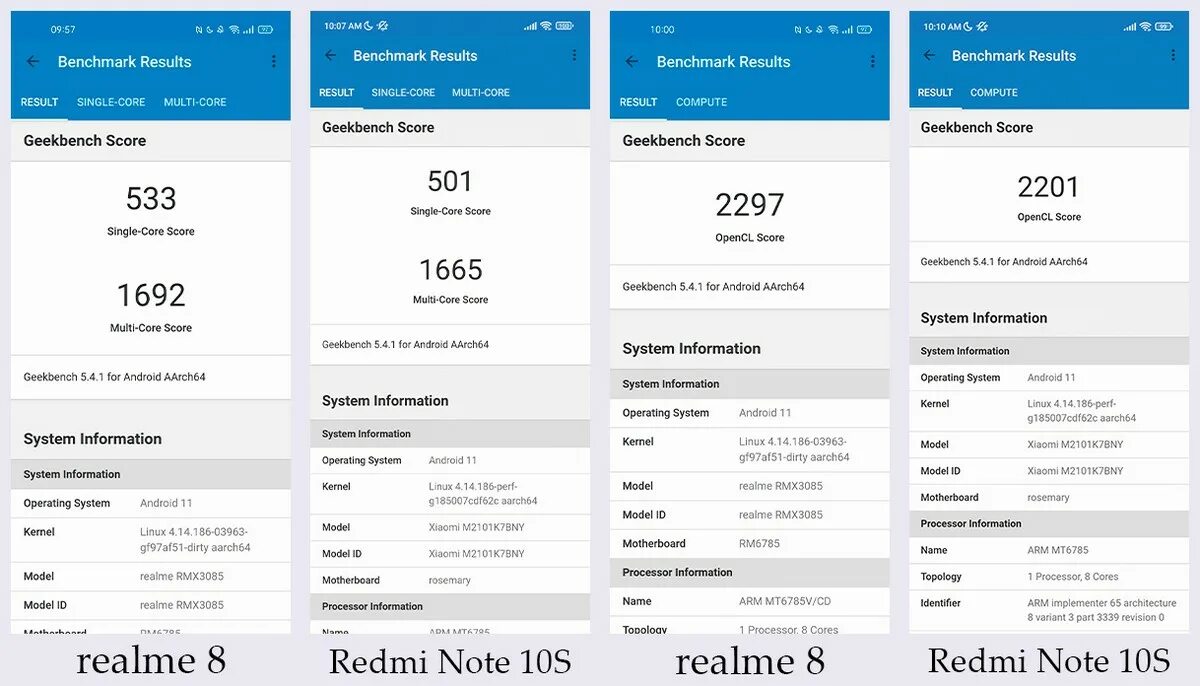Tap Model realme RMX3085 row, 10:00 screen

click(750, 486)
